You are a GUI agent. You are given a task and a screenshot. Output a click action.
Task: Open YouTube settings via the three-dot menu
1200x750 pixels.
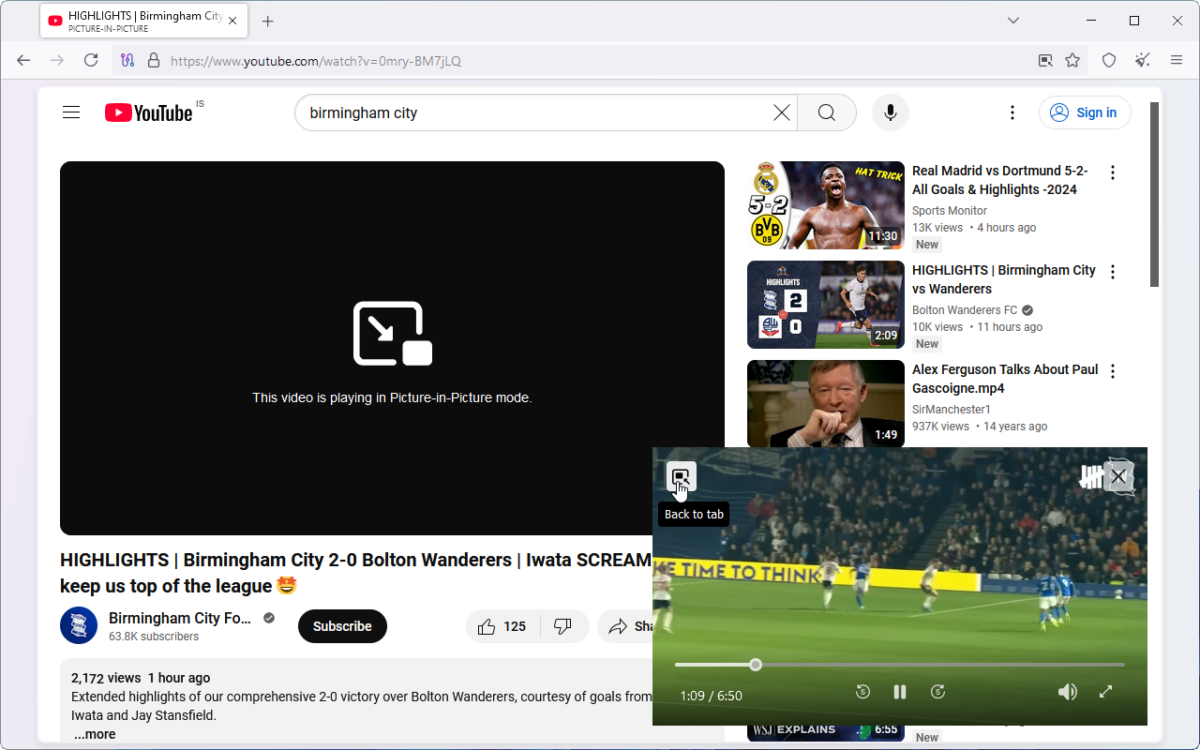coord(1012,112)
